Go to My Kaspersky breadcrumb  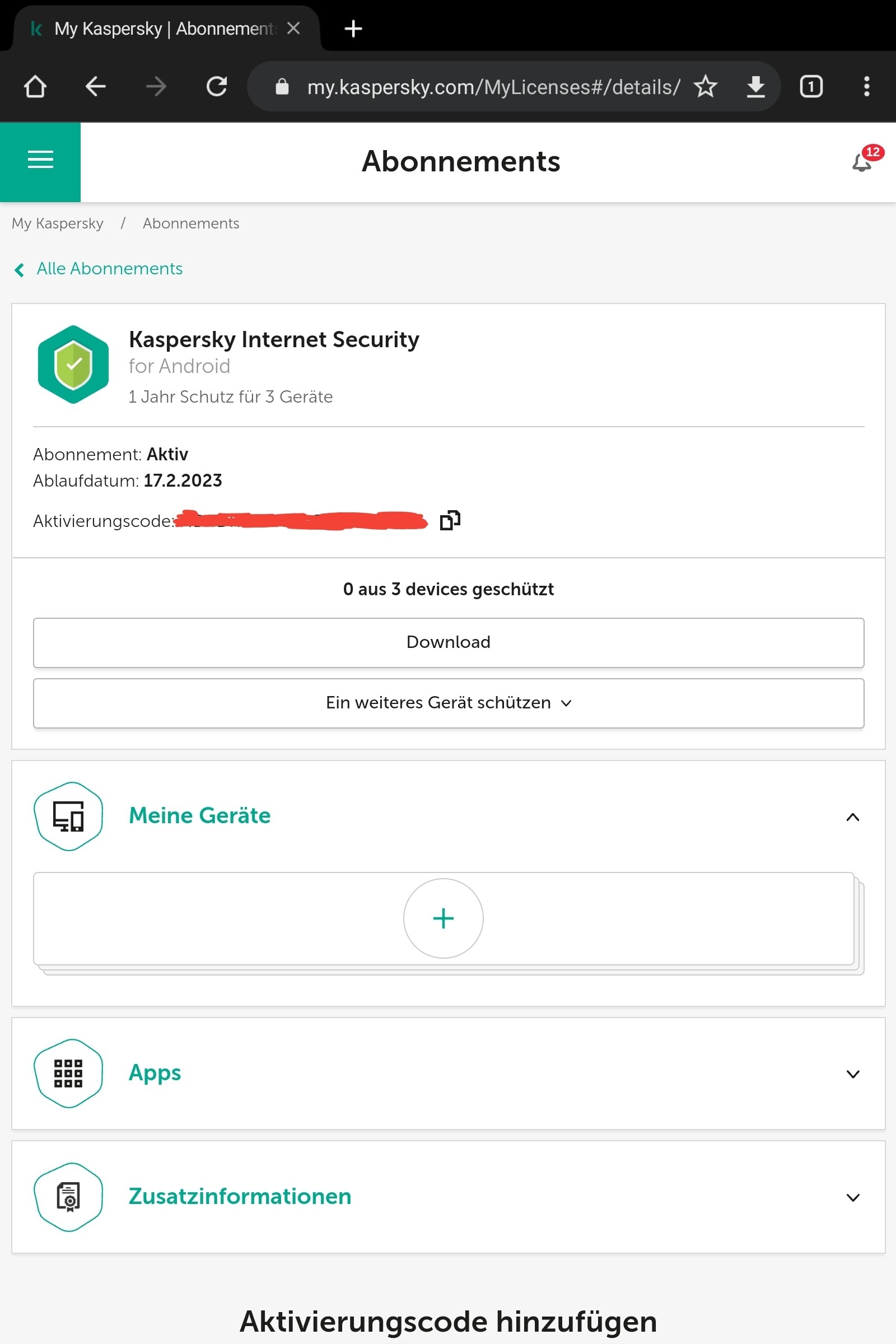tap(58, 223)
